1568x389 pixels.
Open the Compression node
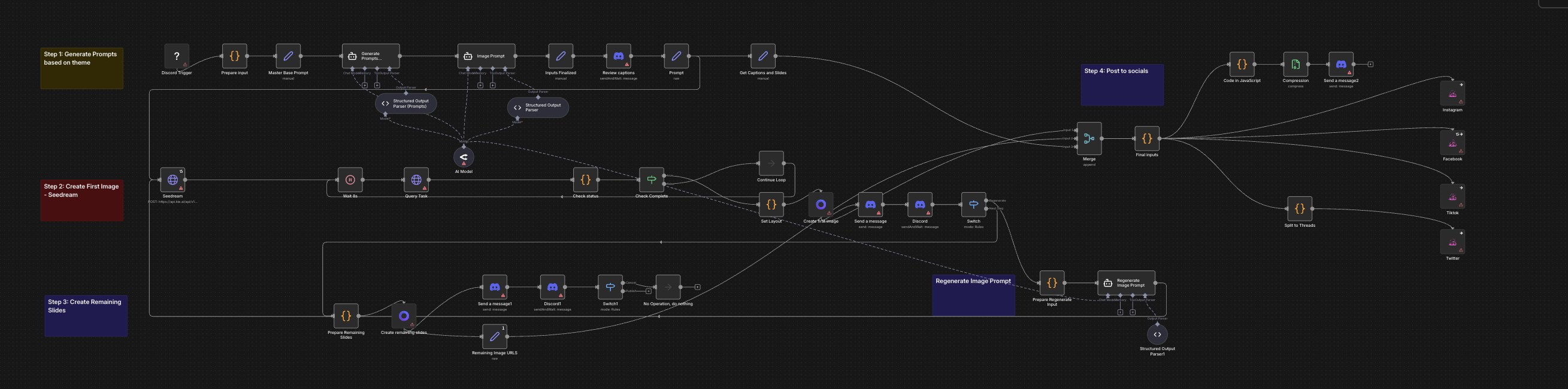[1295, 65]
